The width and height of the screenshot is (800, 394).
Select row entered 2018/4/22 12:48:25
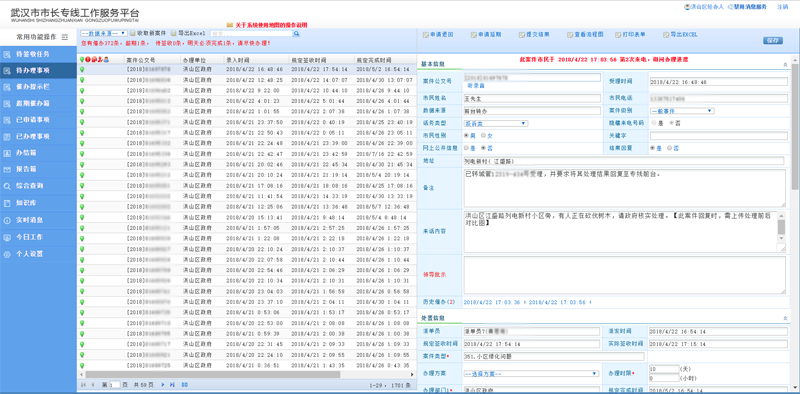point(246,80)
